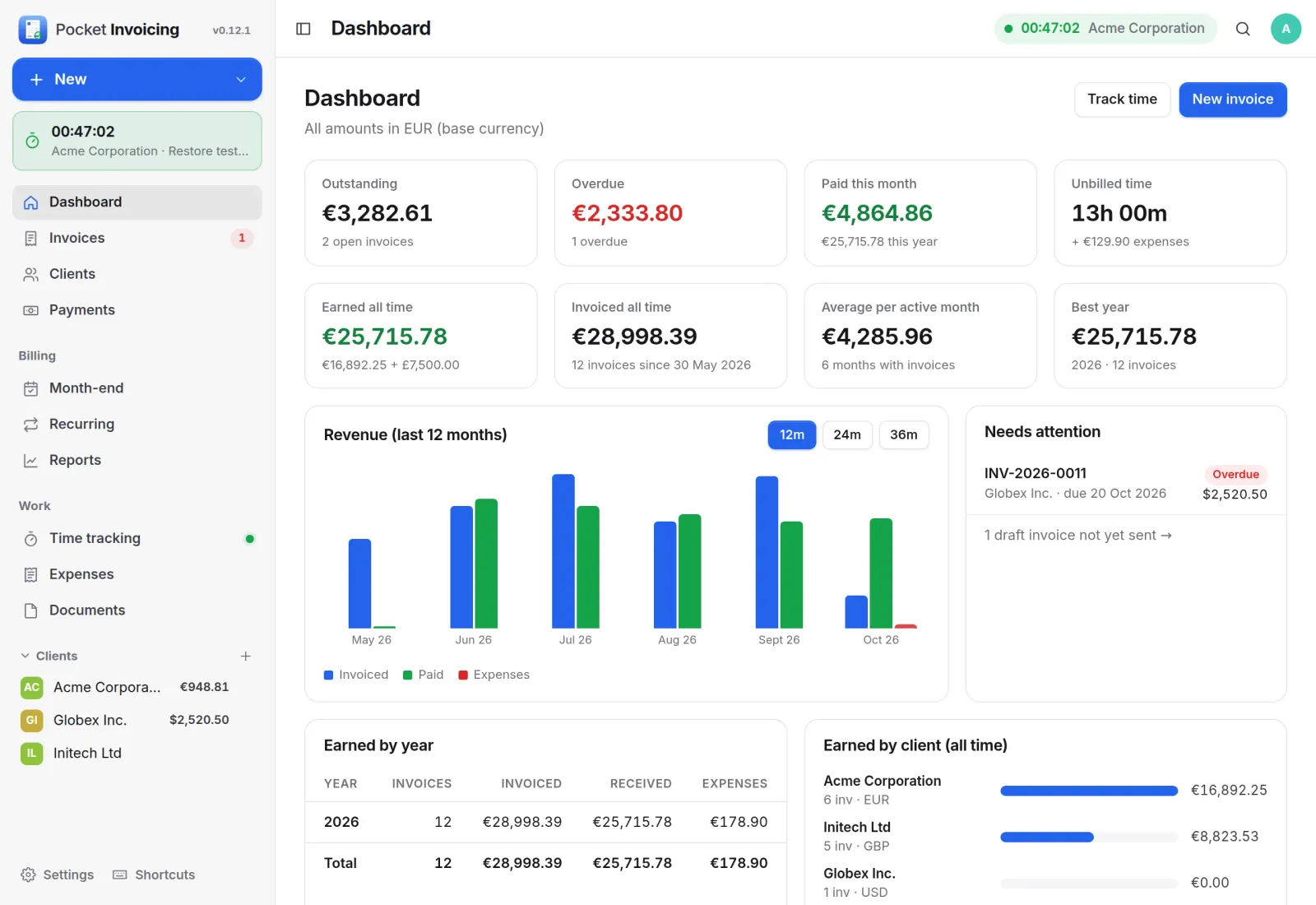Click the Reports chart icon
The image size is (1316, 905).
pyautogui.click(x=31, y=461)
